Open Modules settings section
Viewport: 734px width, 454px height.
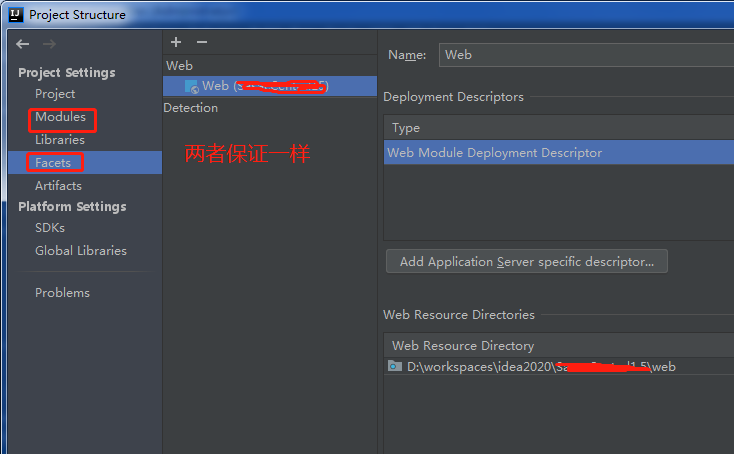point(60,117)
